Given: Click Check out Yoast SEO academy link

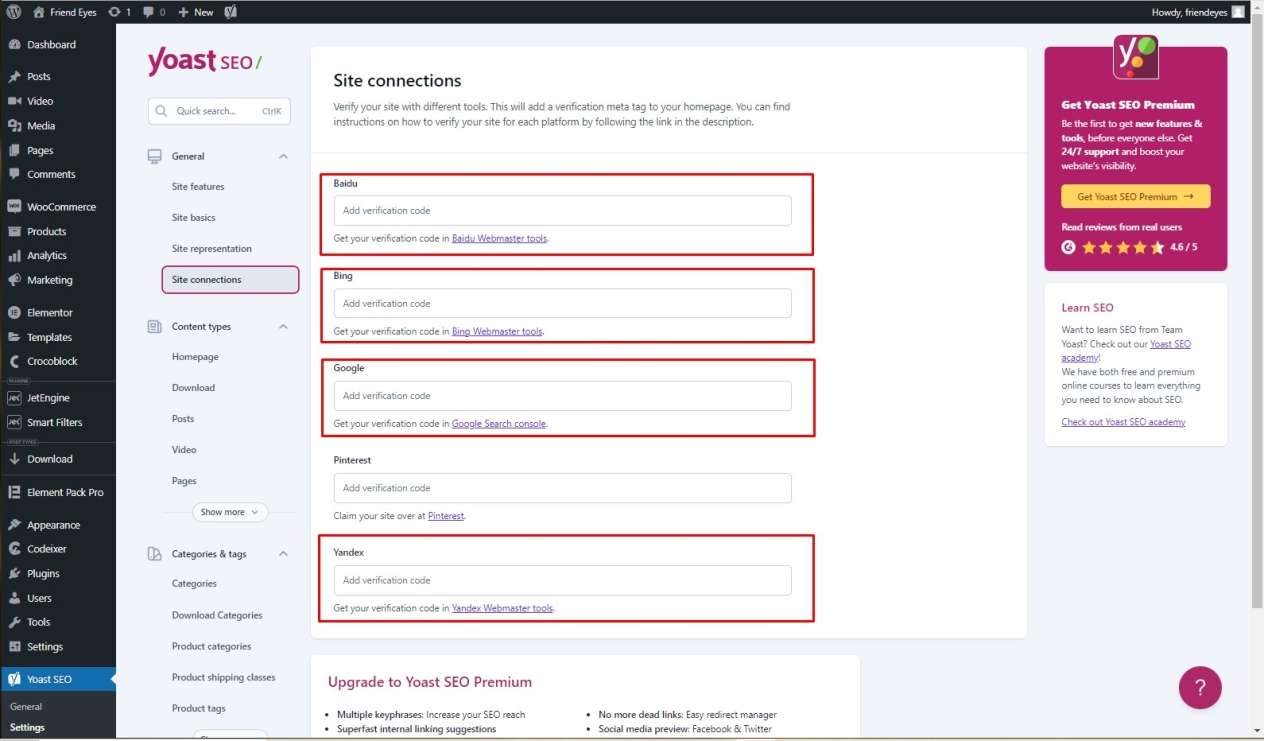Looking at the screenshot, I should [x=1124, y=422].
